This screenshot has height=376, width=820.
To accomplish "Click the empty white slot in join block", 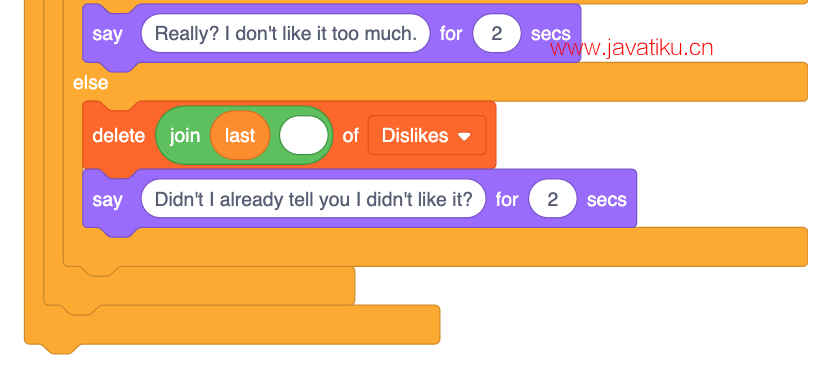I will (304, 135).
